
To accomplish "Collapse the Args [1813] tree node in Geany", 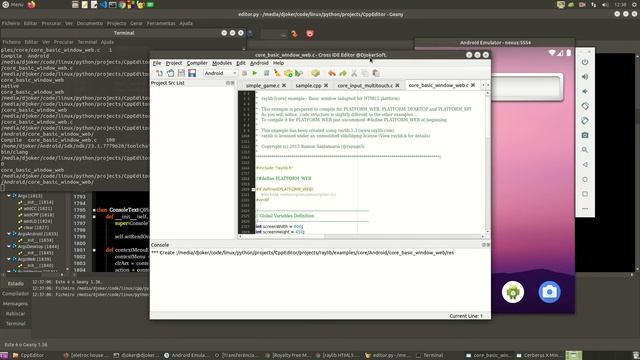I will click(9, 196).
